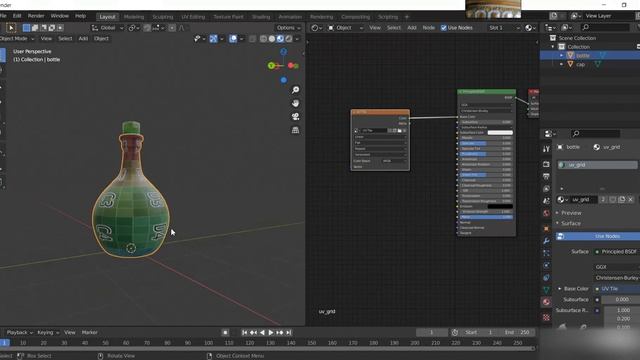Toggle the show gizmo button
Viewport: 640px width, 360px height.
click(x=213, y=39)
